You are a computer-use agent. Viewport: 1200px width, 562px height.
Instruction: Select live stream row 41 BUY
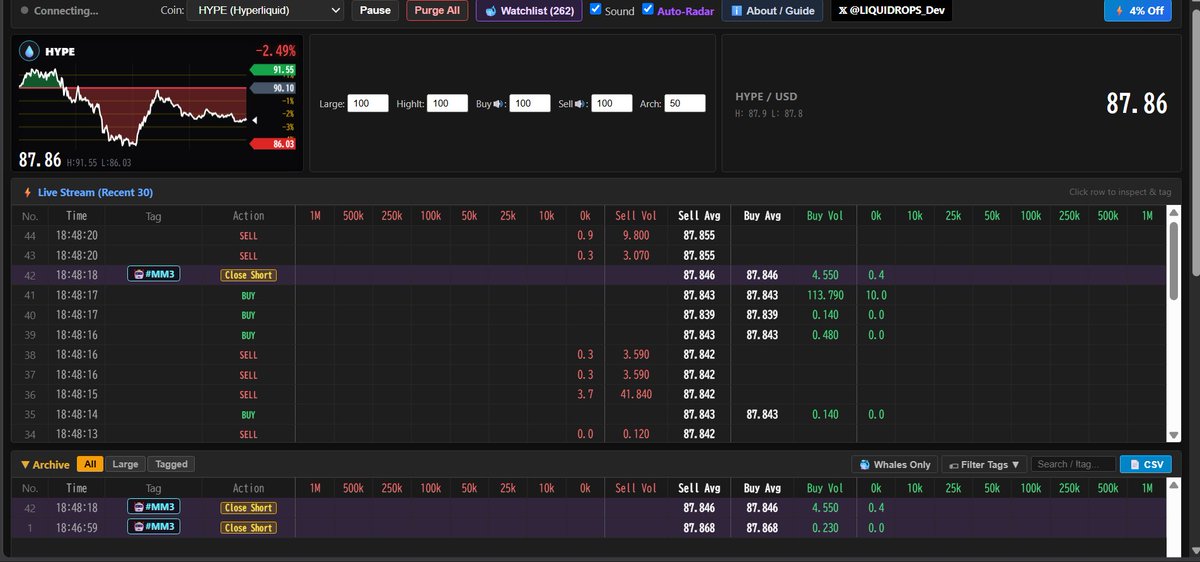(x=589, y=295)
